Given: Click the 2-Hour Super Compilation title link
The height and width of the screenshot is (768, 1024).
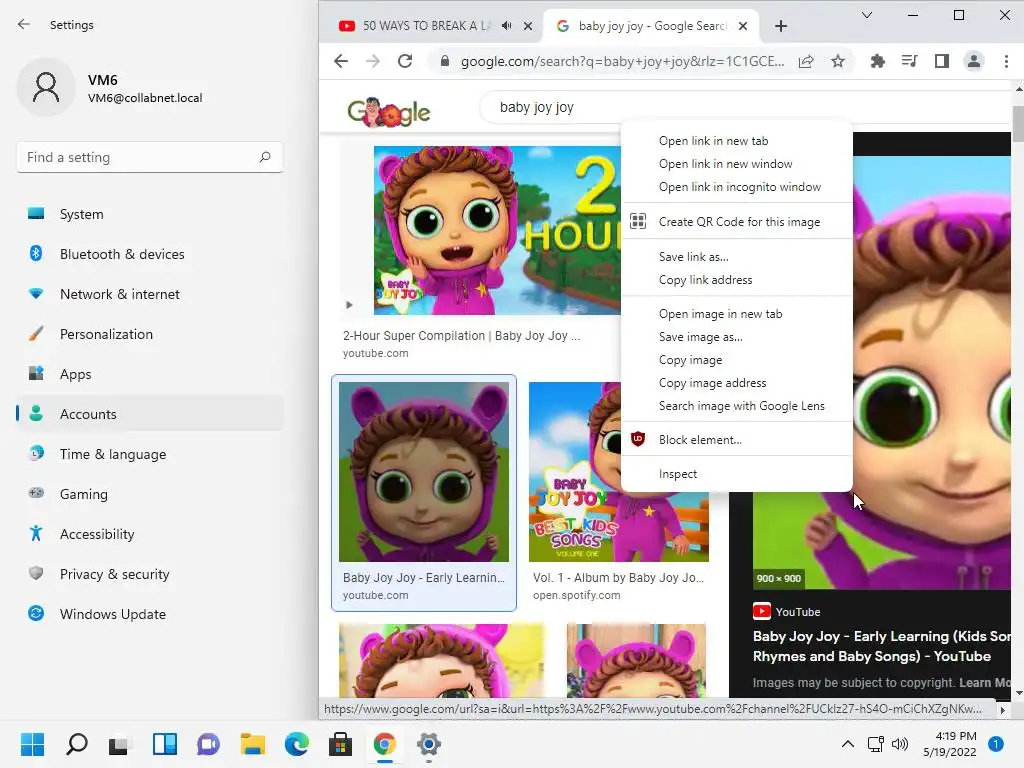Looking at the screenshot, I should coord(461,336).
